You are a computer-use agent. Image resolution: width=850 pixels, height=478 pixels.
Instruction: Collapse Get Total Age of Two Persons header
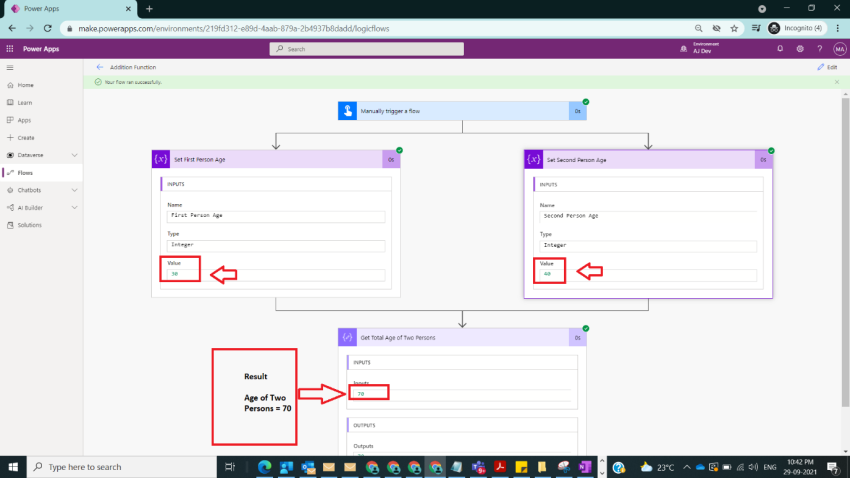[462, 338]
